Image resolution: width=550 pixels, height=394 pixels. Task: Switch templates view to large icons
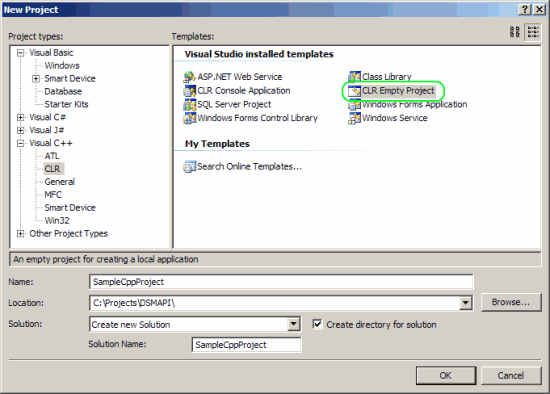515,32
